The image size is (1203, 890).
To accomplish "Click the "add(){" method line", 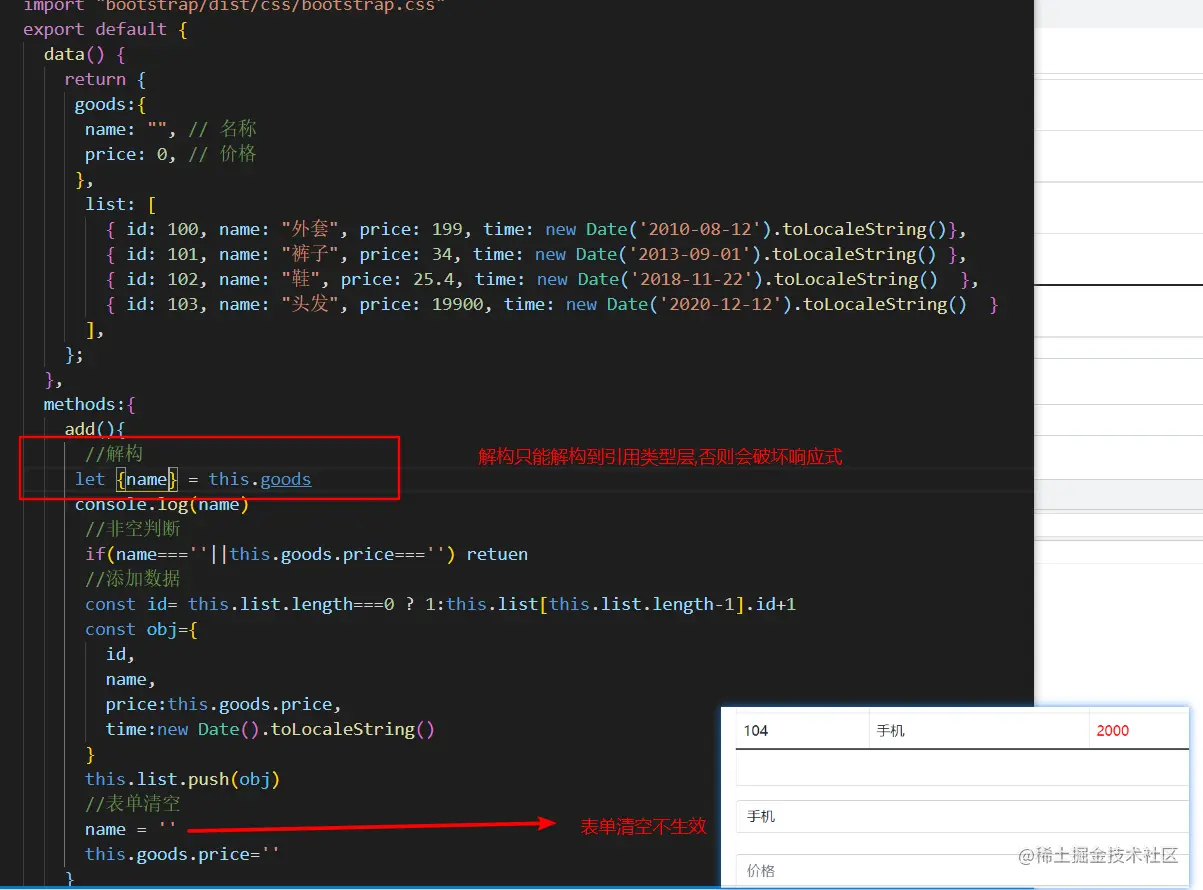I will tap(95, 429).
